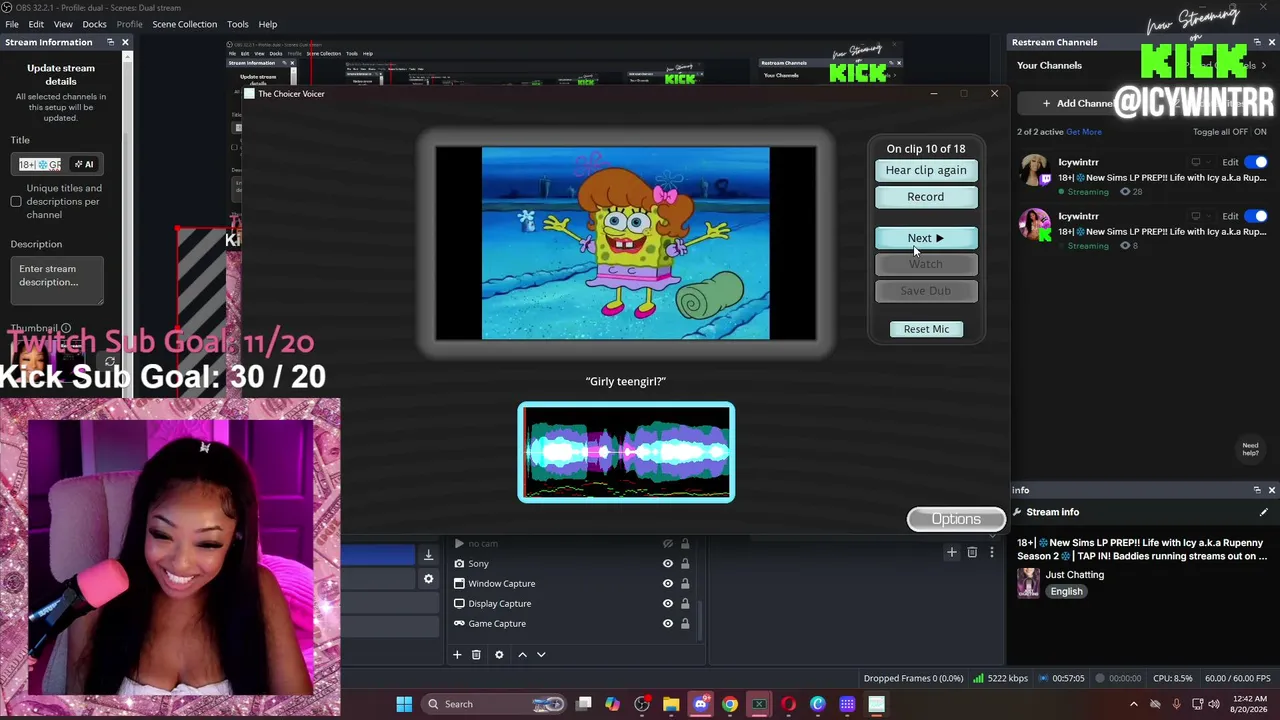This screenshot has width=1280, height=720.
Task: Click the Windows taskbar search box
Action: 495,704
